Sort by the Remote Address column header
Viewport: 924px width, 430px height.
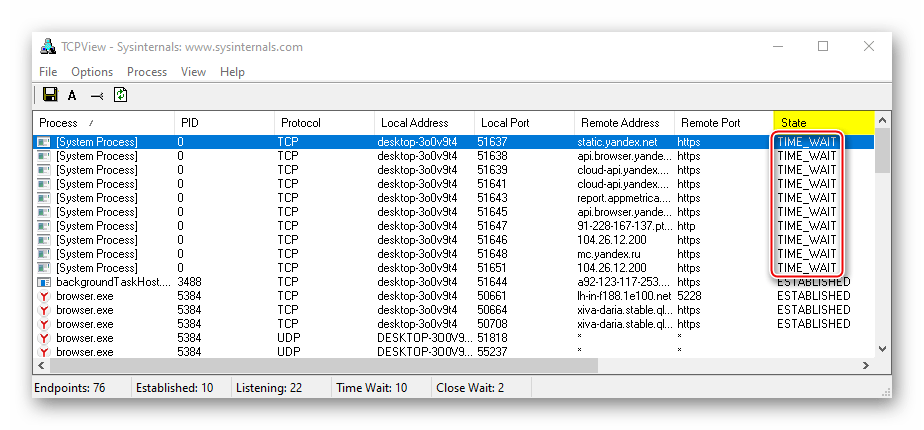[x=623, y=123]
